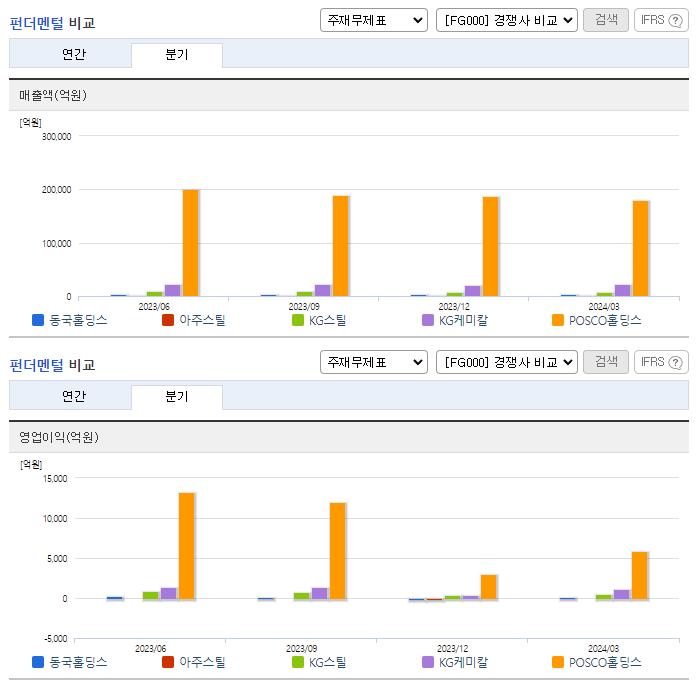Click POSCO홀딩스 2023/06 operating profit bar
696x684 pixels.
pyautogui.click(x=187, y=546)
